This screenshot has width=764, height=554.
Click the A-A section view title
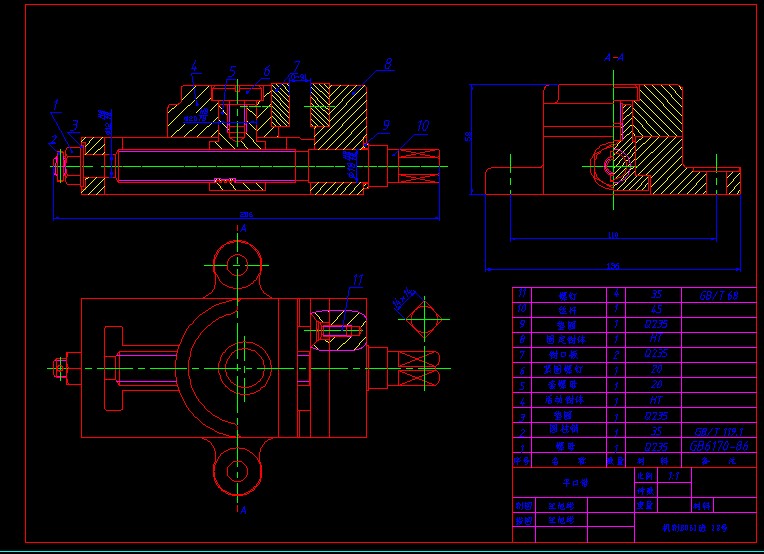614,58
